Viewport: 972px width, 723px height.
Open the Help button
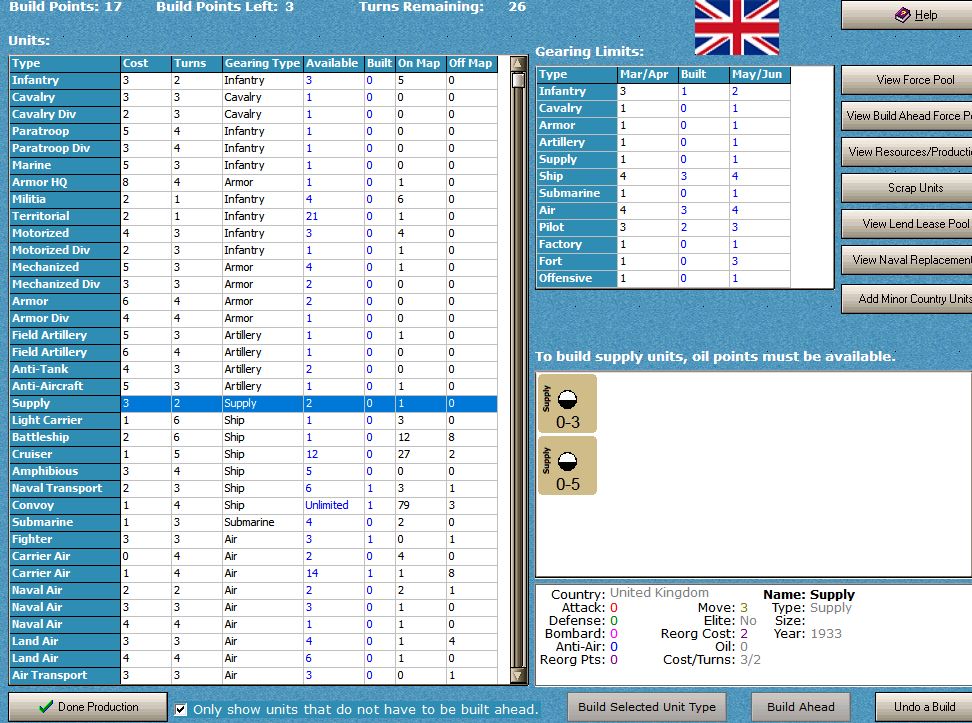pyautogui.click(x=907, y=15)
